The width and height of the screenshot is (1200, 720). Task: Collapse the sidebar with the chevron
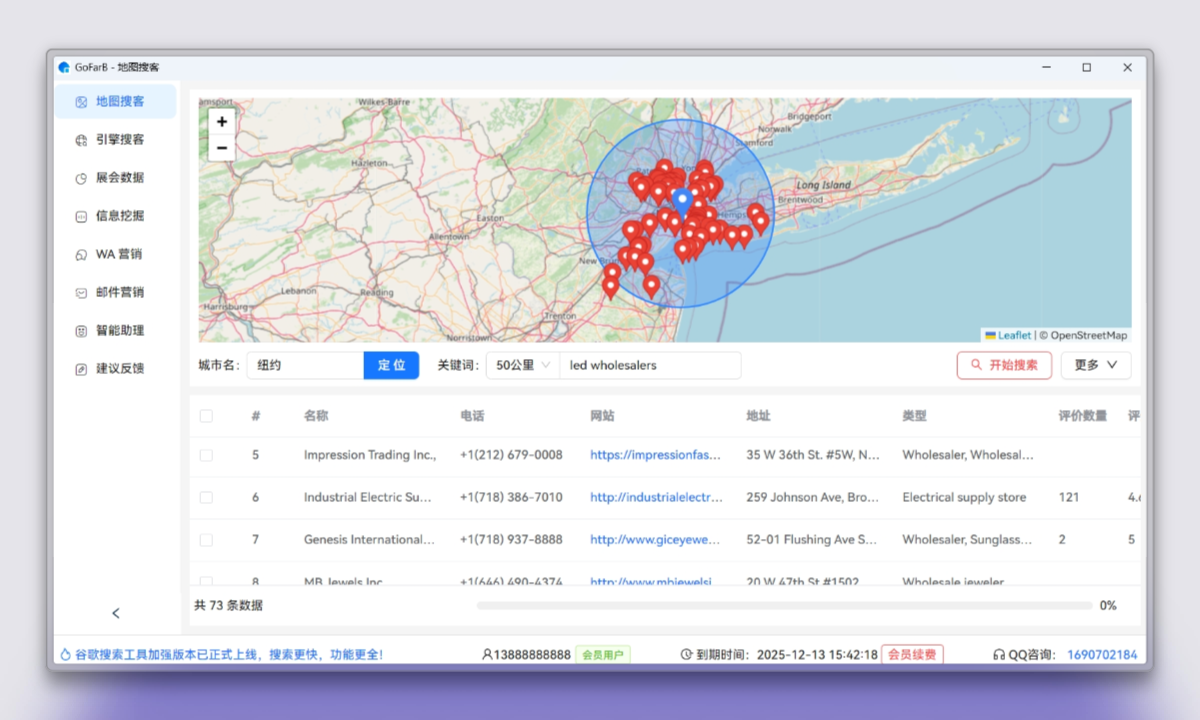point(116,613)
